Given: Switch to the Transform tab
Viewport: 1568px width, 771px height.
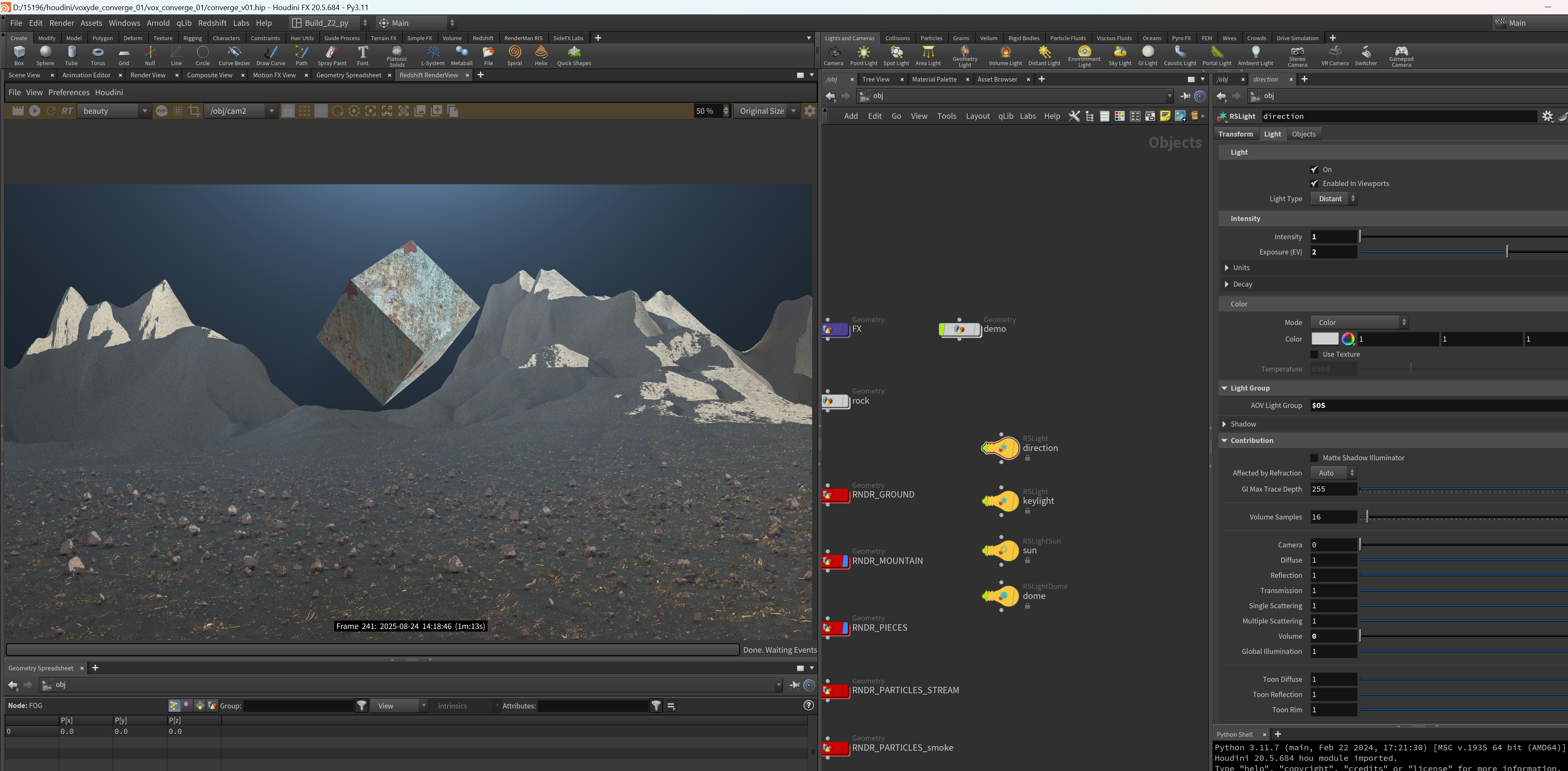Looking at the screenshot, I should [1235, 134].
